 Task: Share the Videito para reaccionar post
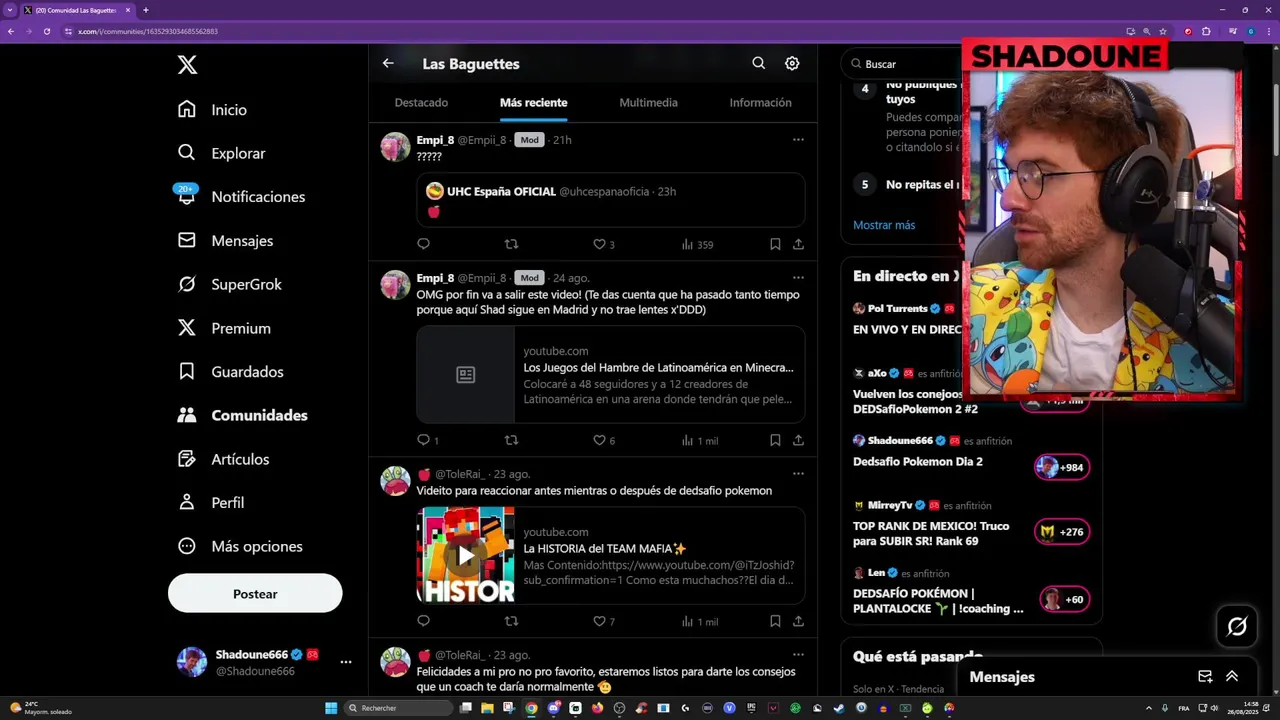point(798,621)
